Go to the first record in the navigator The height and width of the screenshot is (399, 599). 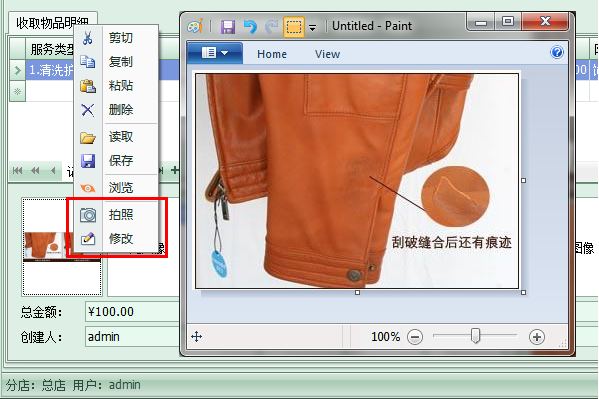(17, 170)
